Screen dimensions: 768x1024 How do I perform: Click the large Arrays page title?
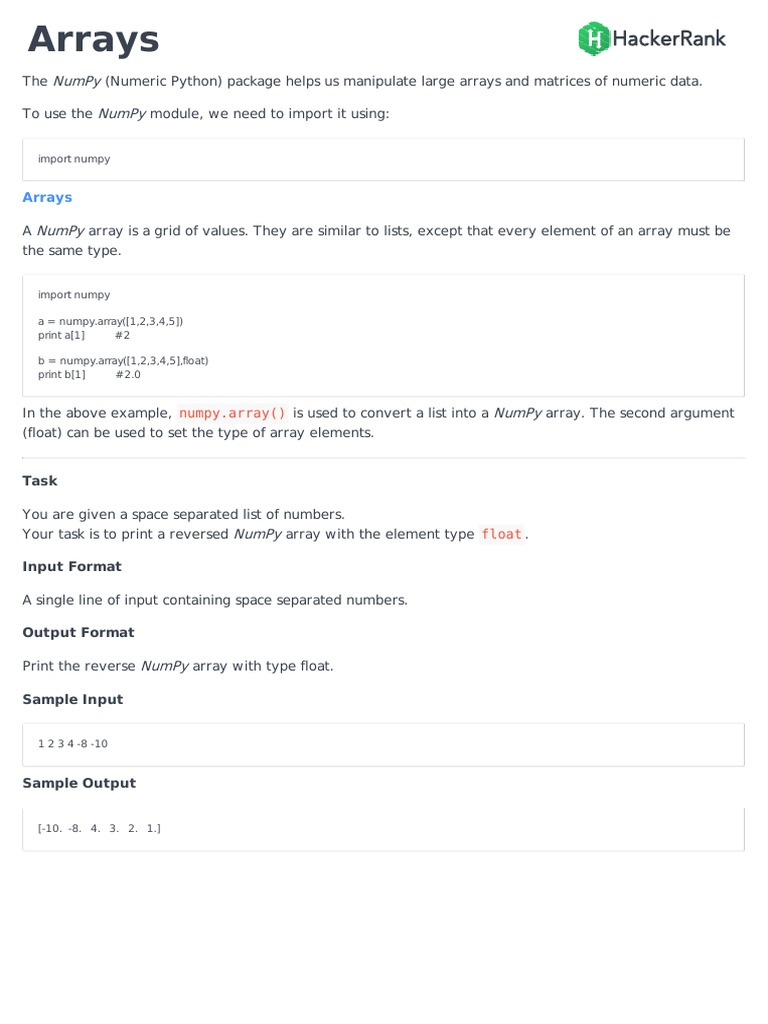pyautogui.click(x=93, y=40)
